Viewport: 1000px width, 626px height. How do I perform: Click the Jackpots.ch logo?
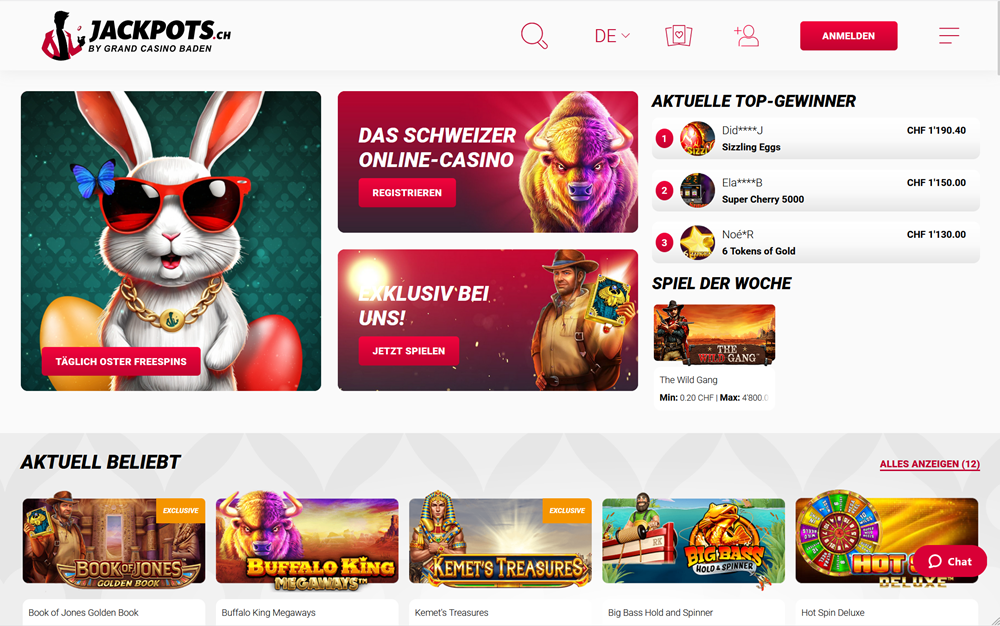pos(136,36)
